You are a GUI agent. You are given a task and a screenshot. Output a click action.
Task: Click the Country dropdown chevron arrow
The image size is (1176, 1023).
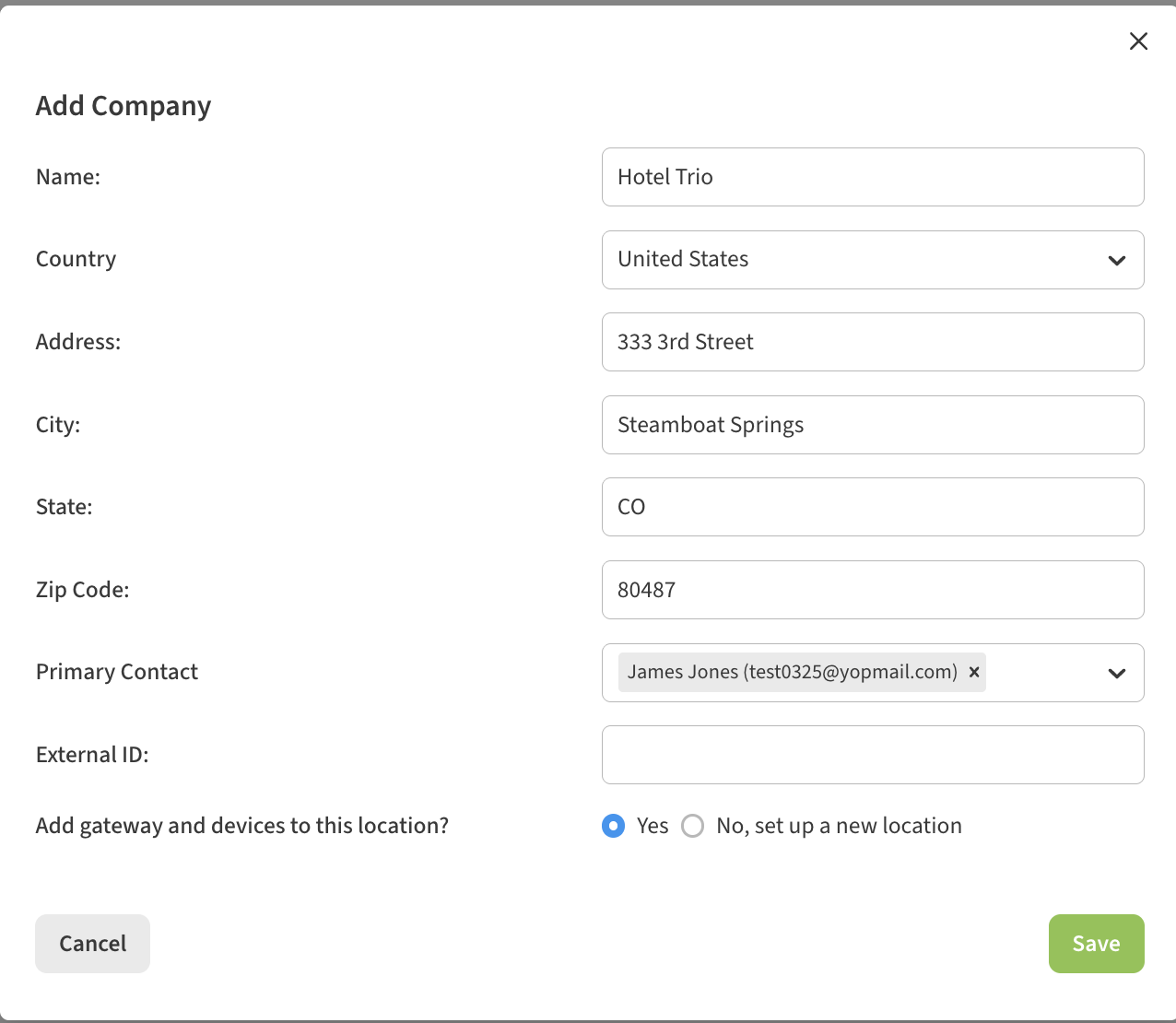pyautogui.click(x=1116, y=261)
